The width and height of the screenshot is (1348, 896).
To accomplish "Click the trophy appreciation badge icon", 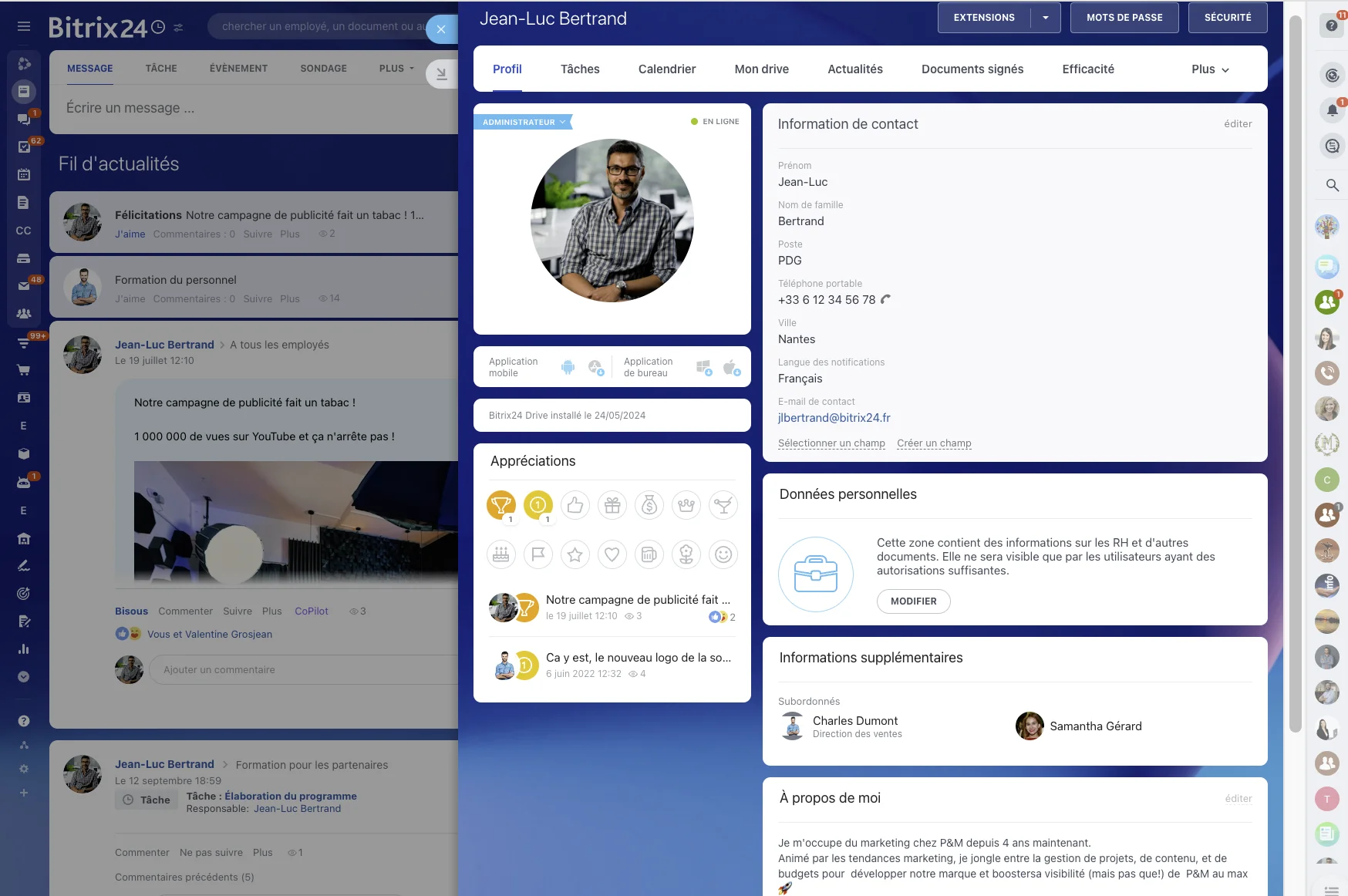I will (x=501, y=505).
